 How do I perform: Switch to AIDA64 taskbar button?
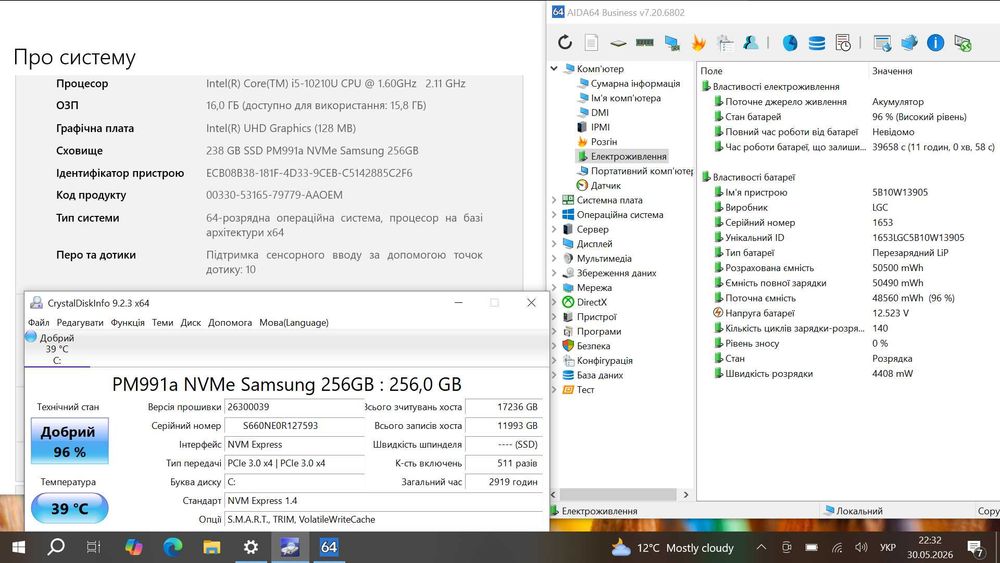coord(328,547)
